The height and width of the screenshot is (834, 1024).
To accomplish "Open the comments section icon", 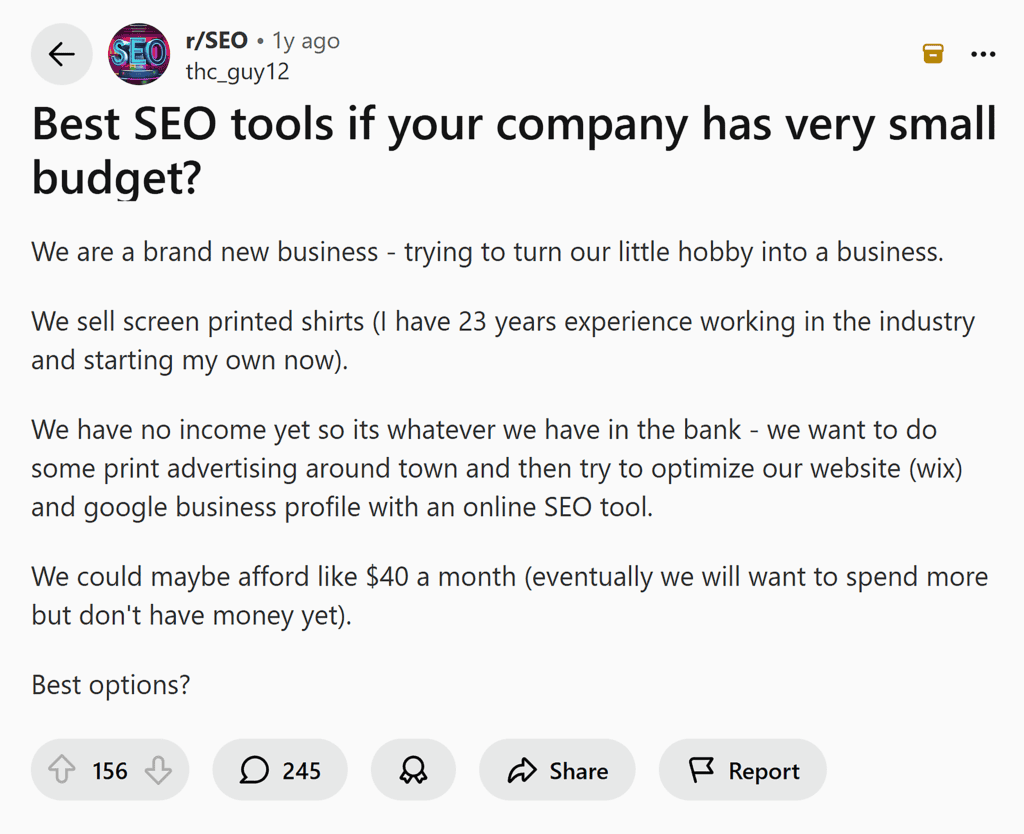I will tap(256, 770).
